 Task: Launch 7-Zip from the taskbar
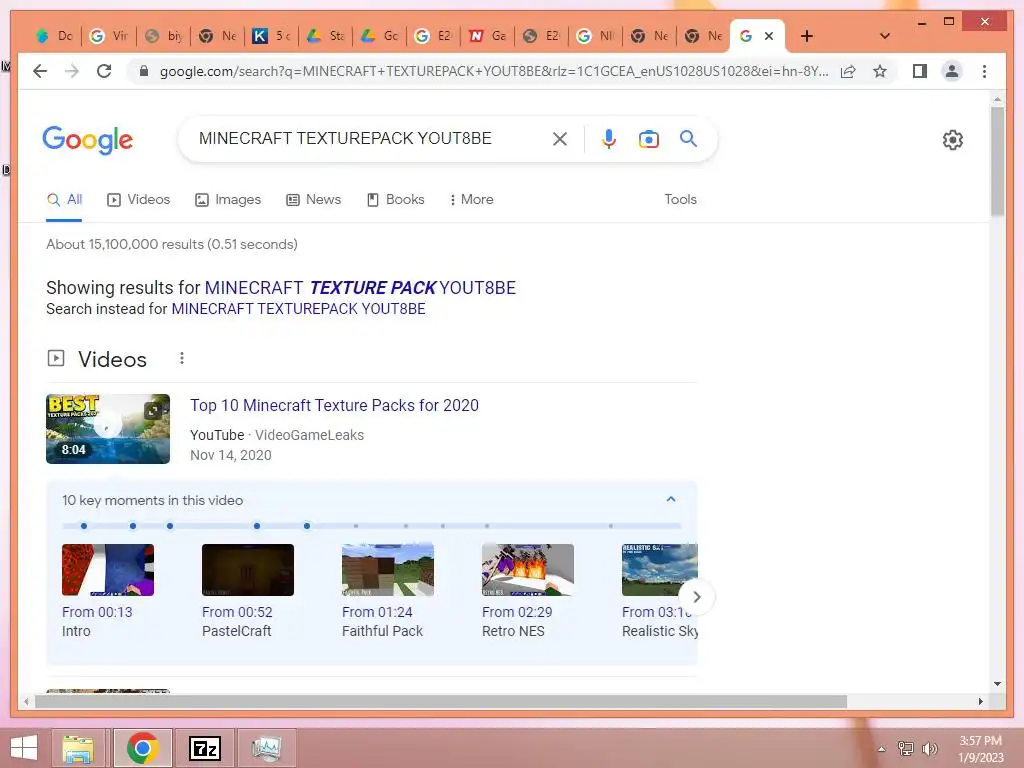point(204,748)
